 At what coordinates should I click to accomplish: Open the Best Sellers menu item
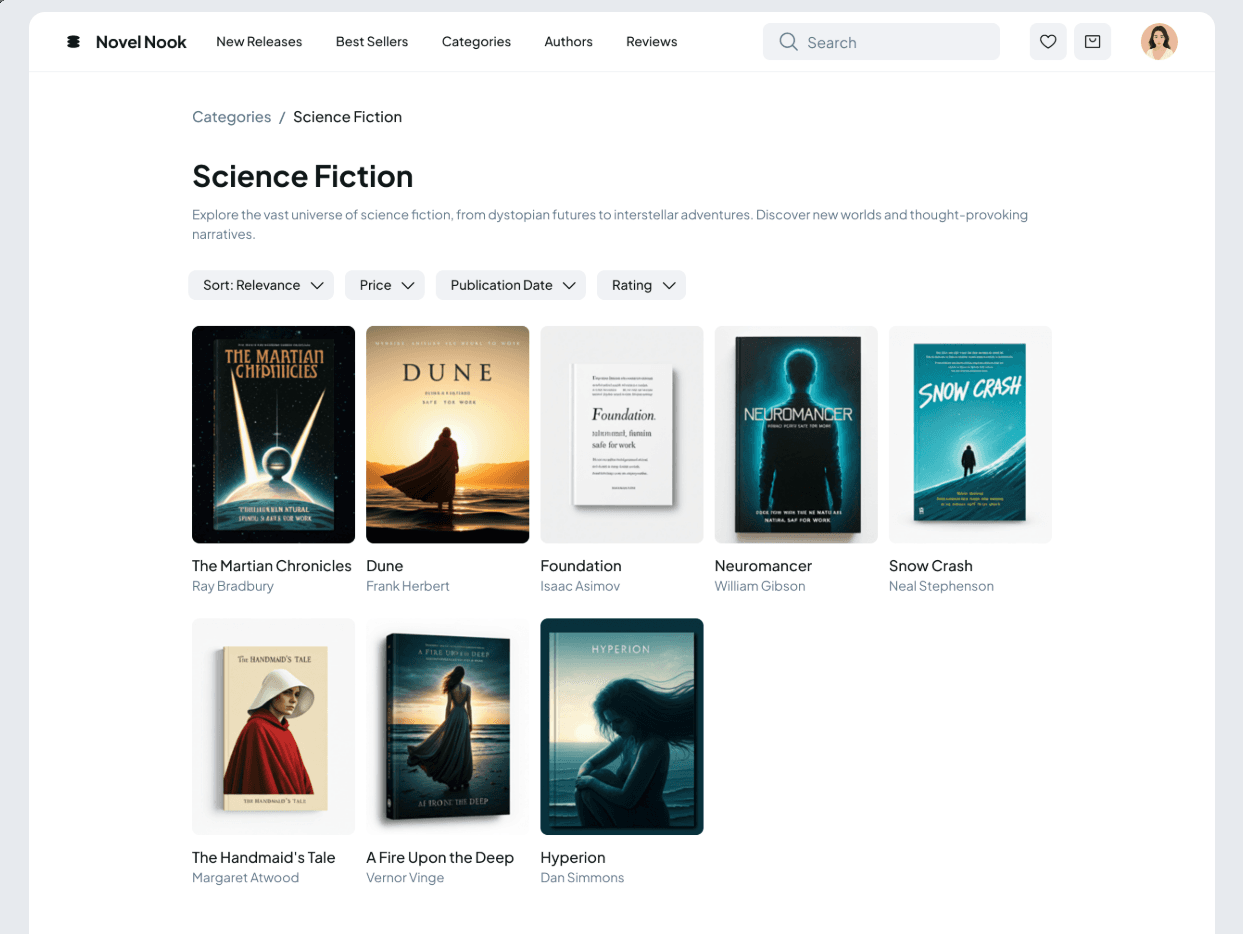pyautogui.click(x=372, y=42)
